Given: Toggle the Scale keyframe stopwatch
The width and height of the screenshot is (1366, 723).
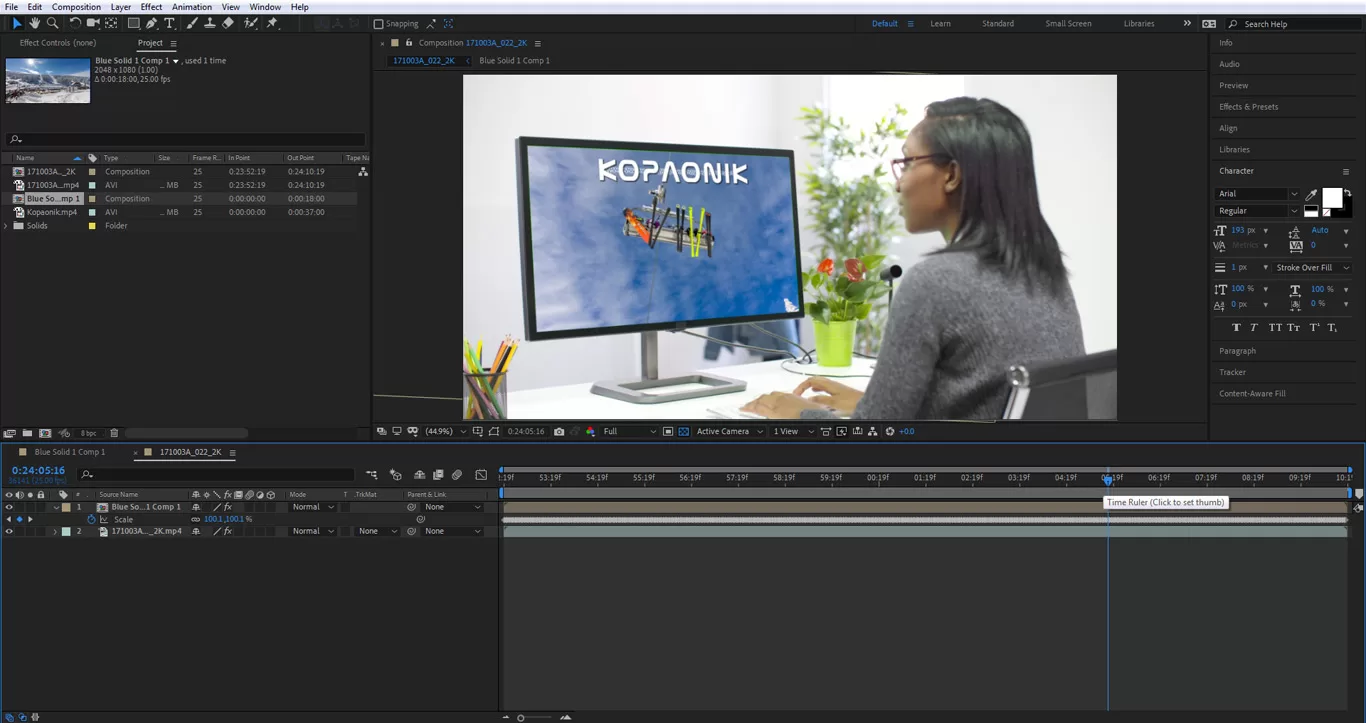Looking at the screenshot, I should click(x=91, y=519).
